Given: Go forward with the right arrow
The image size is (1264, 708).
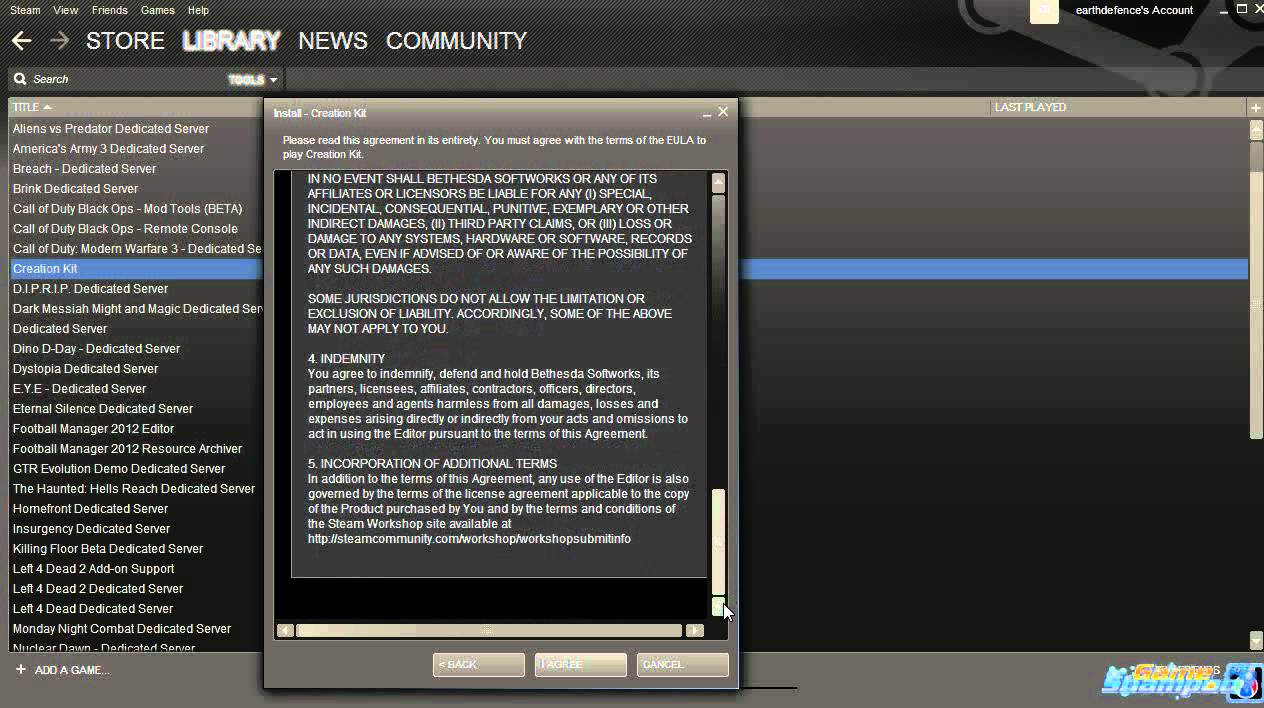Looking at the screenshot, I should [59, 41].
